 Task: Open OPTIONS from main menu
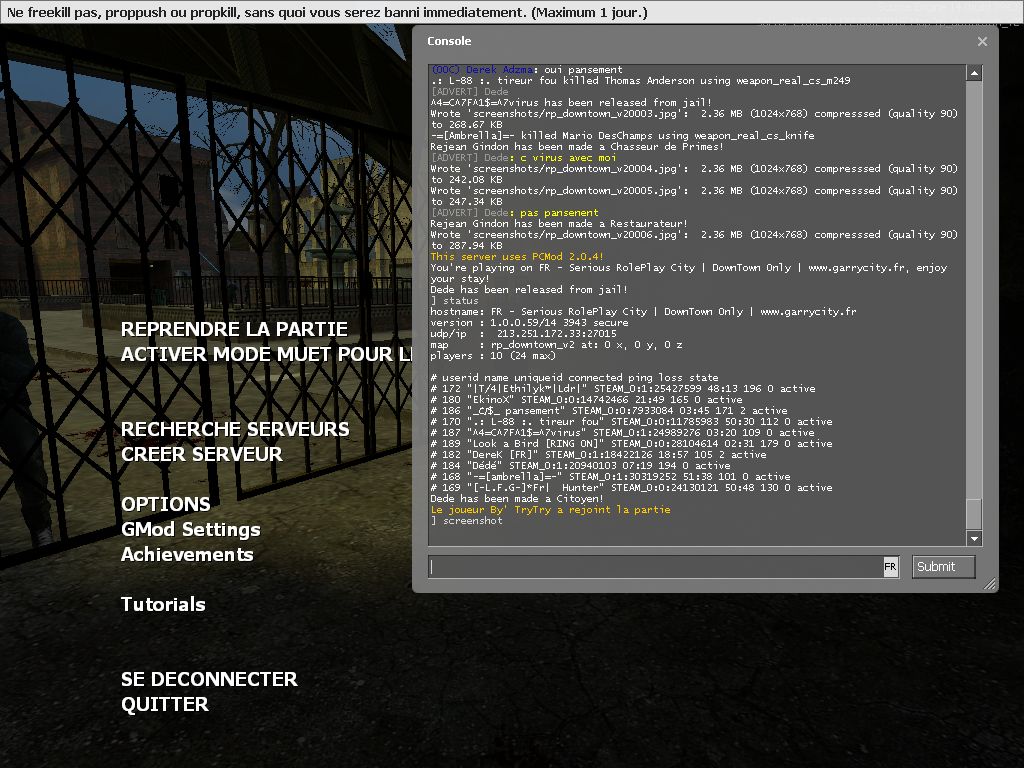[x=166, y=504]
